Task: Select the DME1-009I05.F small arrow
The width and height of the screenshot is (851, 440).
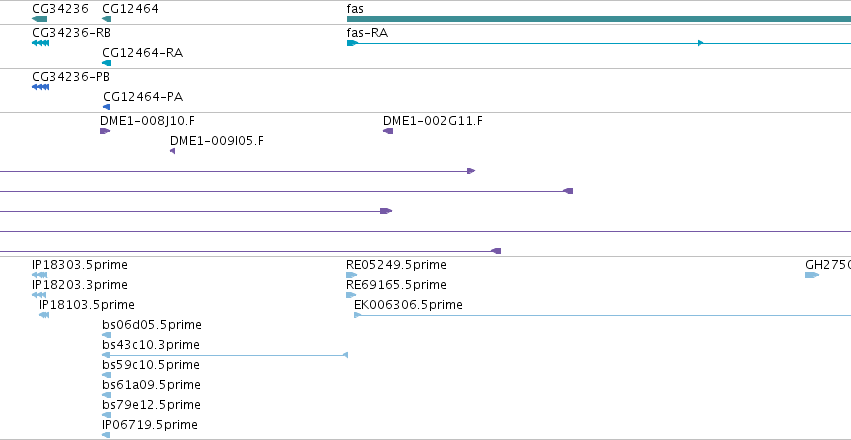Action: [x=173, y=151]
